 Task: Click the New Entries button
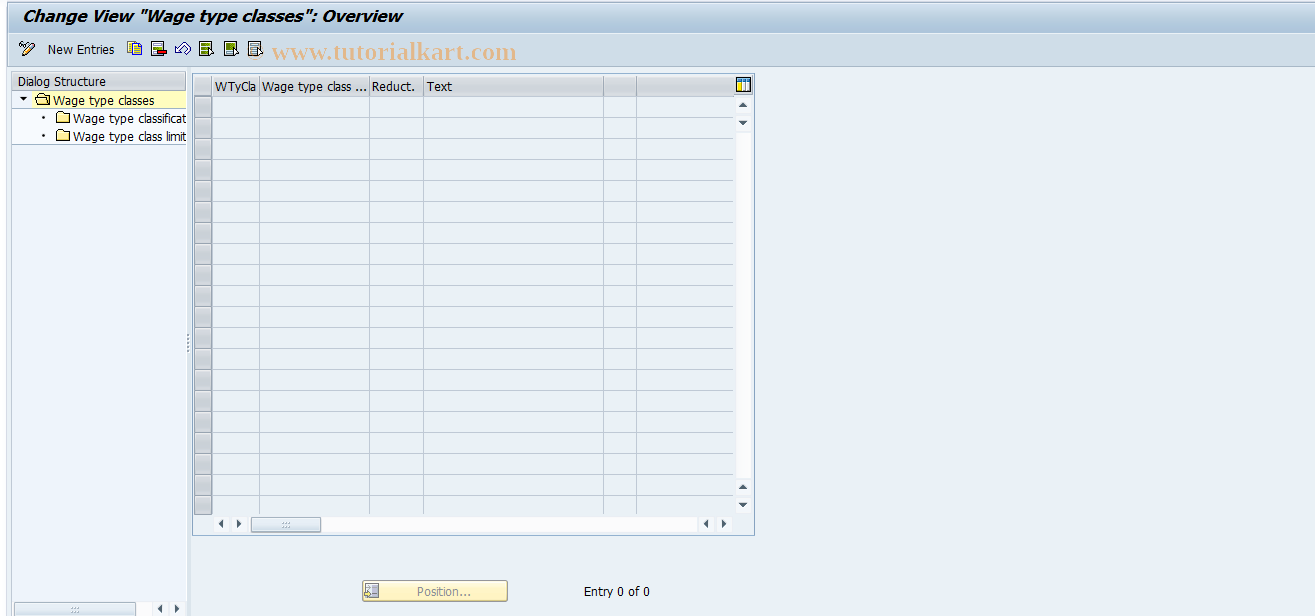81,49
